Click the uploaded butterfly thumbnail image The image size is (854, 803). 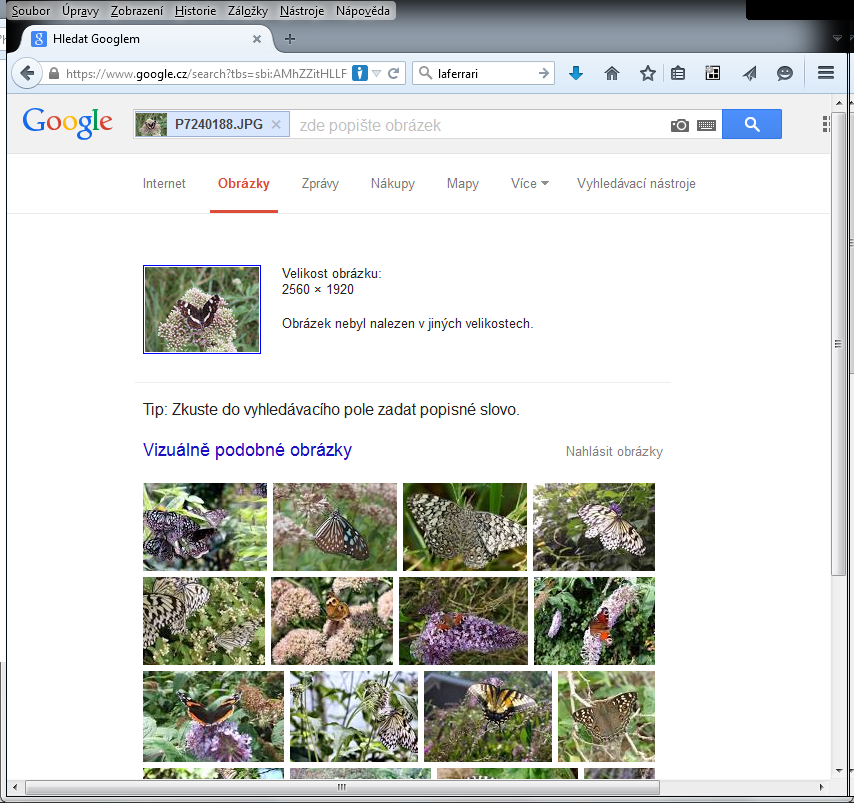(x=202, y=309)
